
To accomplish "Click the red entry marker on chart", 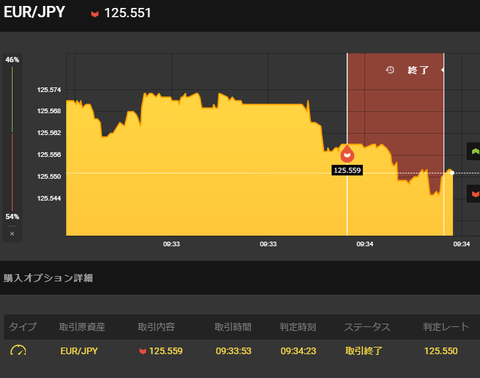I will pos(347,154).
